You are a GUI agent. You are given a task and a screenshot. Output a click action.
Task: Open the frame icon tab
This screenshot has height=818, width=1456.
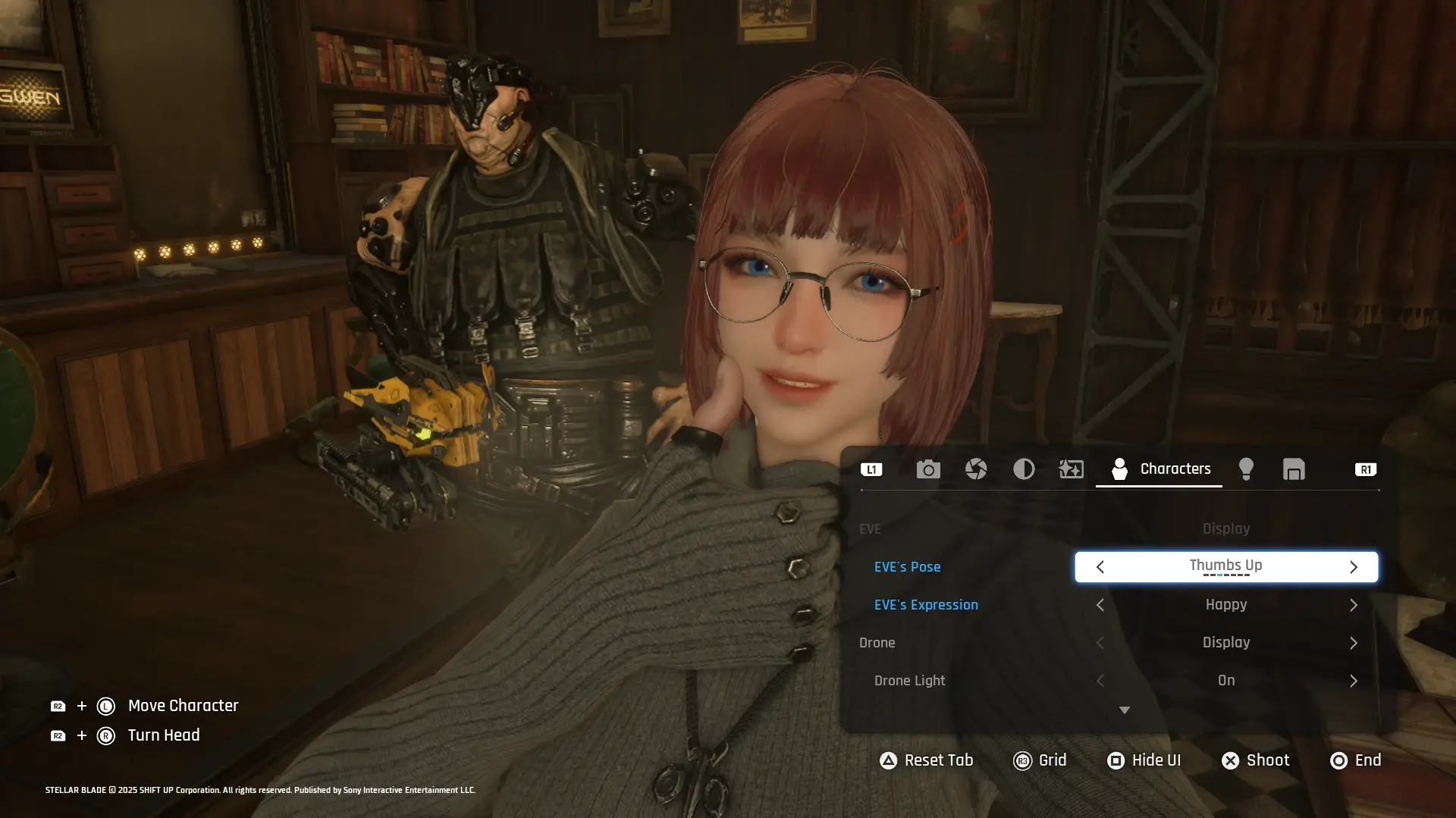[x=1293, y=469]
